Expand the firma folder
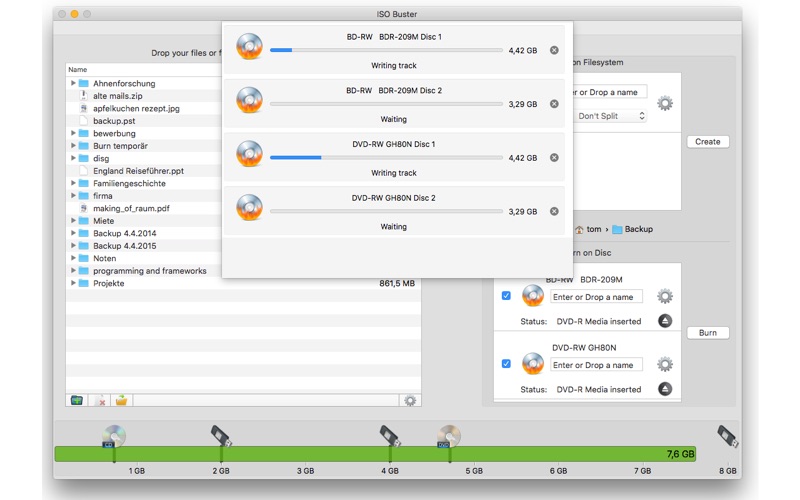Screen dimensions: 800x500 [x=73, y=195]
